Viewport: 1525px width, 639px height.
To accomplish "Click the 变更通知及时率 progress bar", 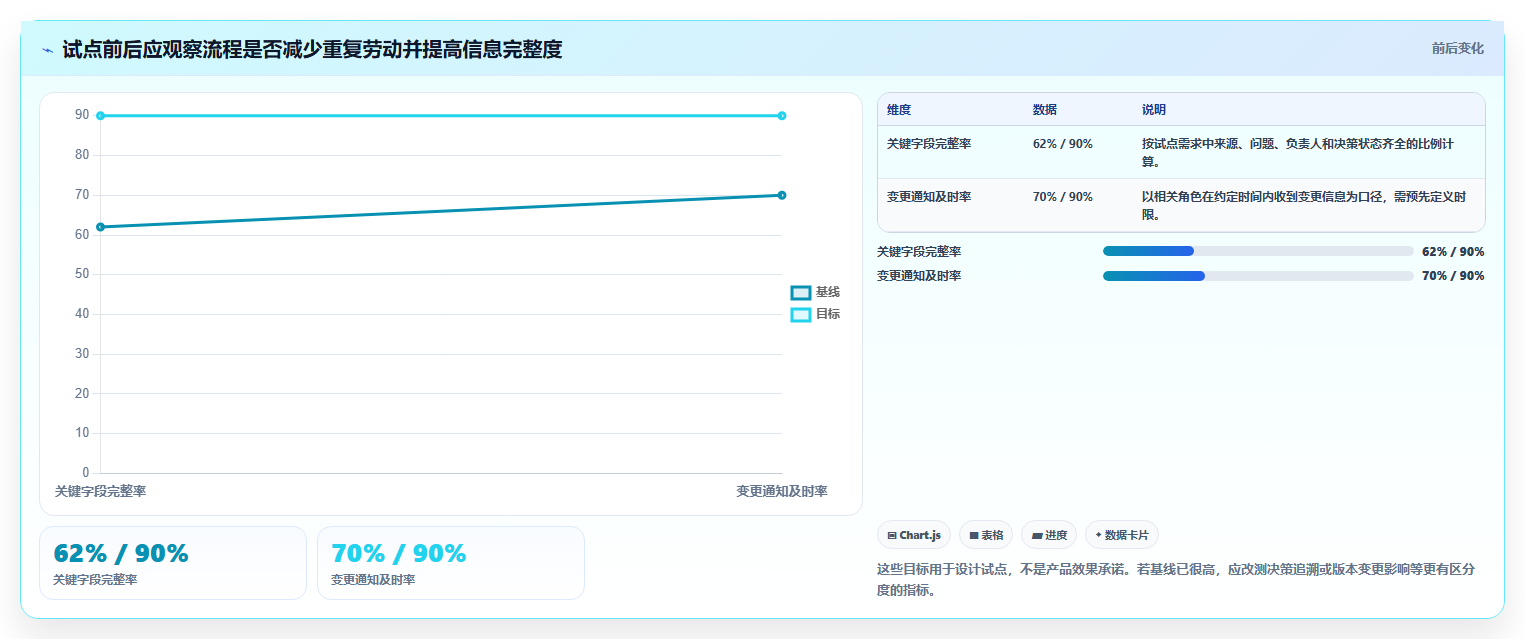I will [1258, 276].
